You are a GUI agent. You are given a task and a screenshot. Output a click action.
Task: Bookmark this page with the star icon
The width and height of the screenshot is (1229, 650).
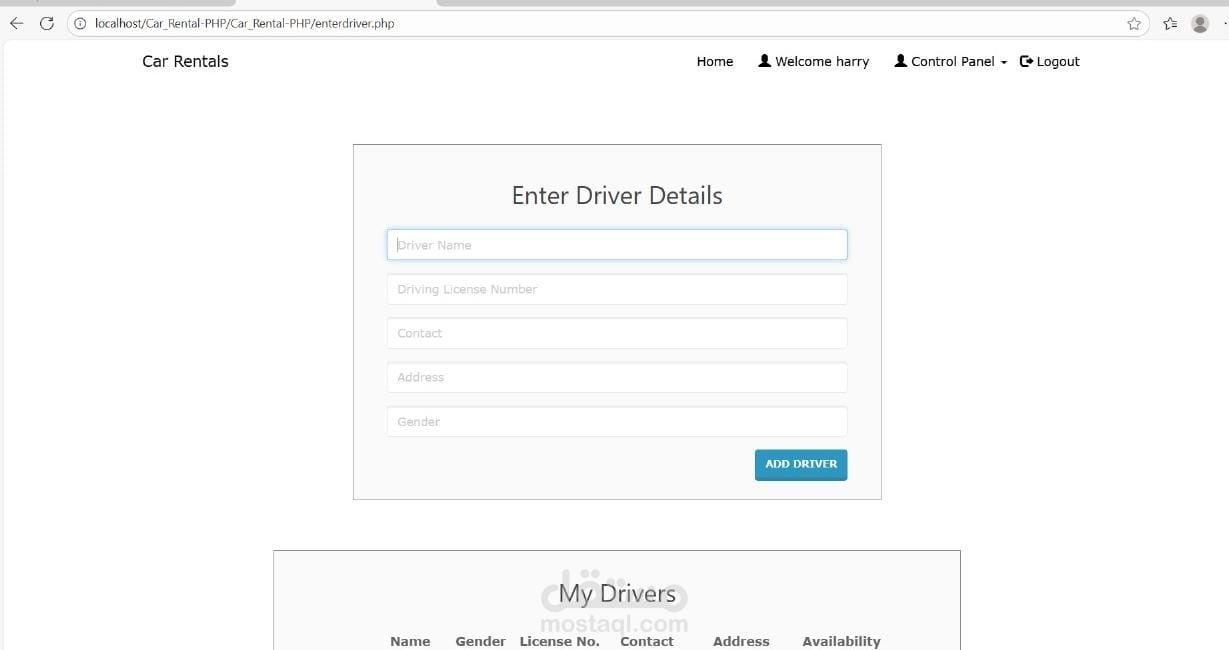pyautogui.click(x=1134, y=23)
